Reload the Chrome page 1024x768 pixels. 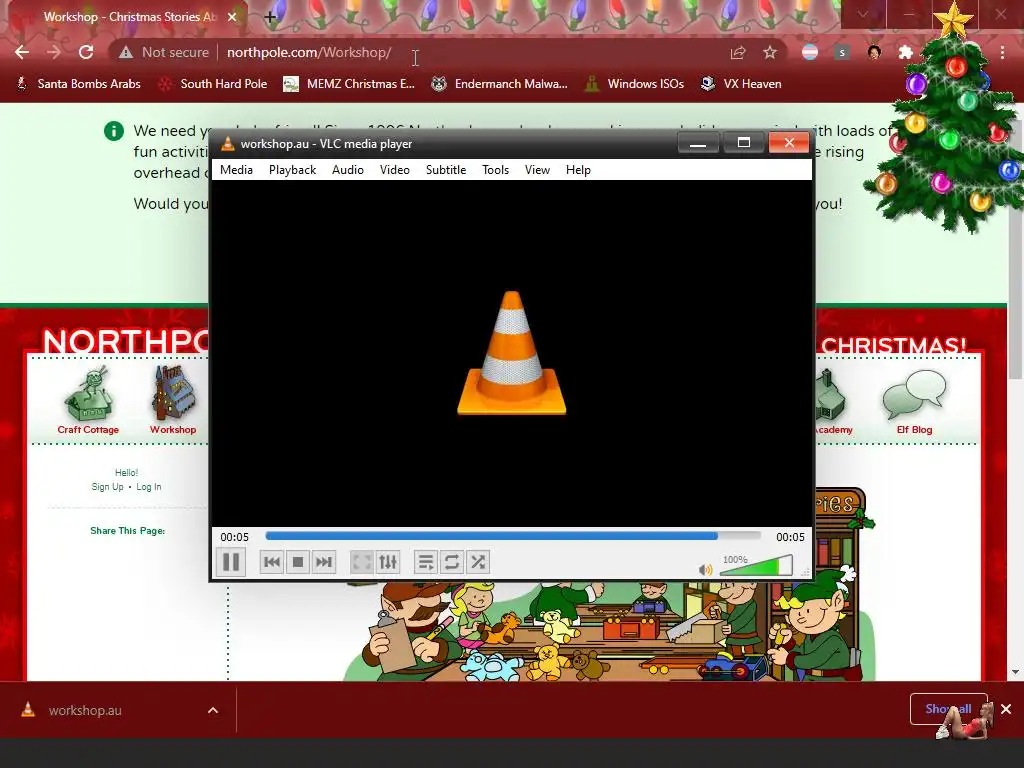[86, 52]
